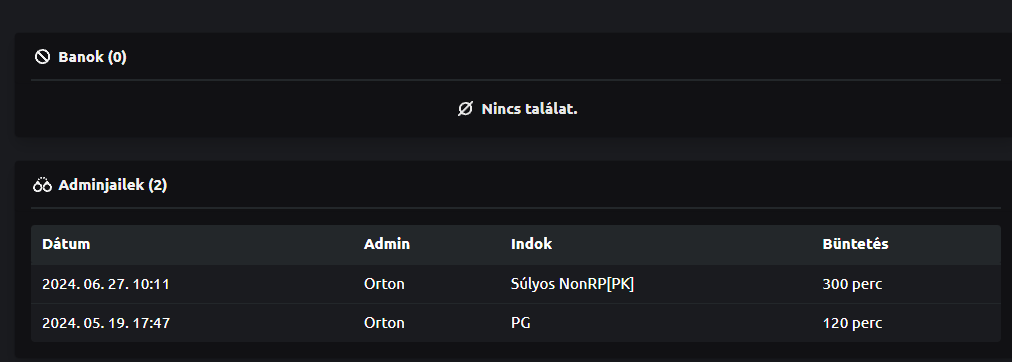
Task: Click the Súlyos NonRP[PK] reason cell
Action: [x=572, y=284]
